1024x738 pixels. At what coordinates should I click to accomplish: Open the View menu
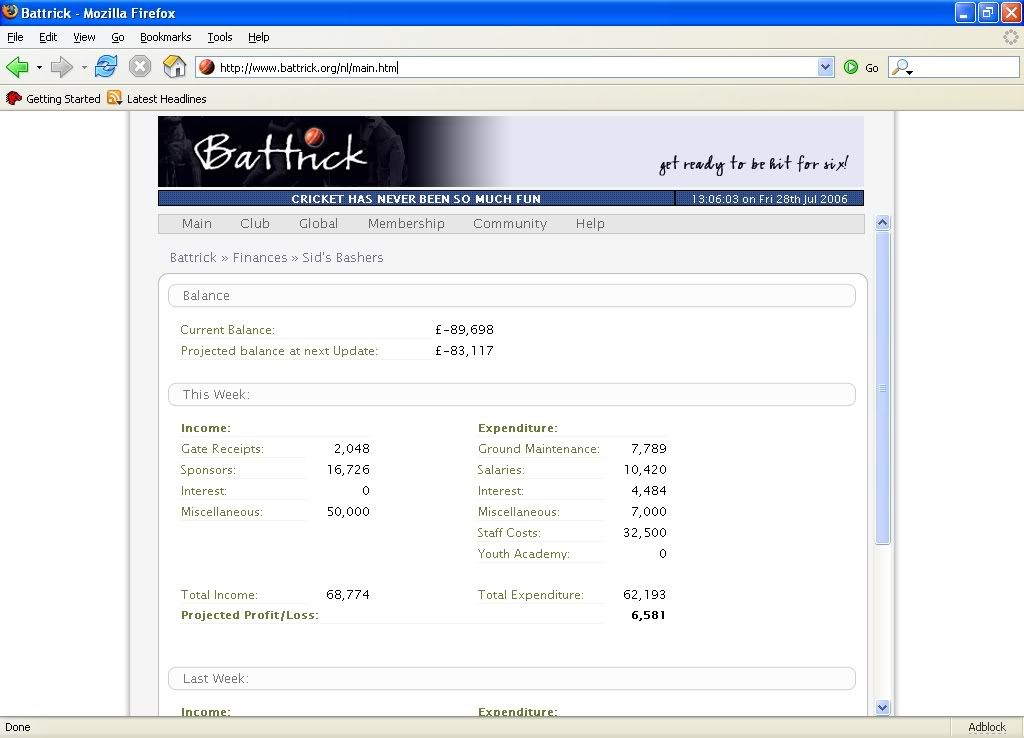click(84, 37)
